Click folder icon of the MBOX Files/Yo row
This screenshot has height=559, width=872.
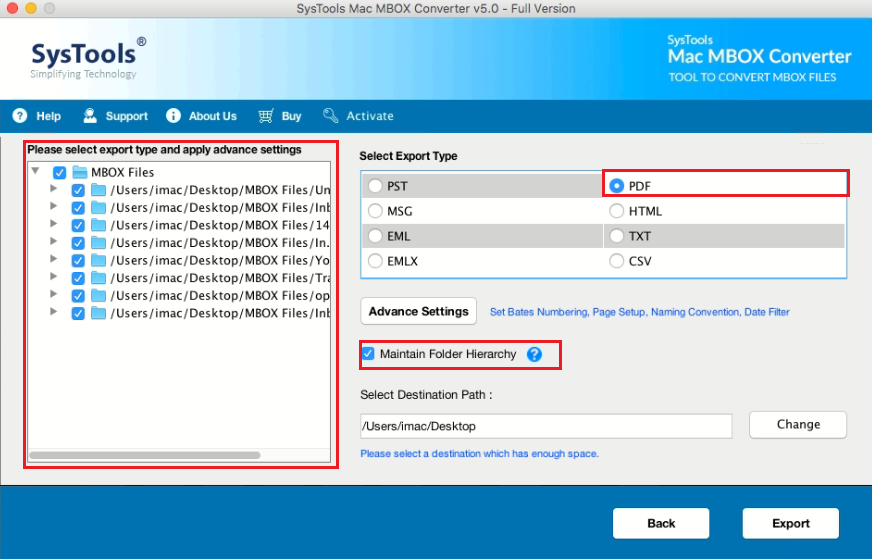[x=98, y=260]
